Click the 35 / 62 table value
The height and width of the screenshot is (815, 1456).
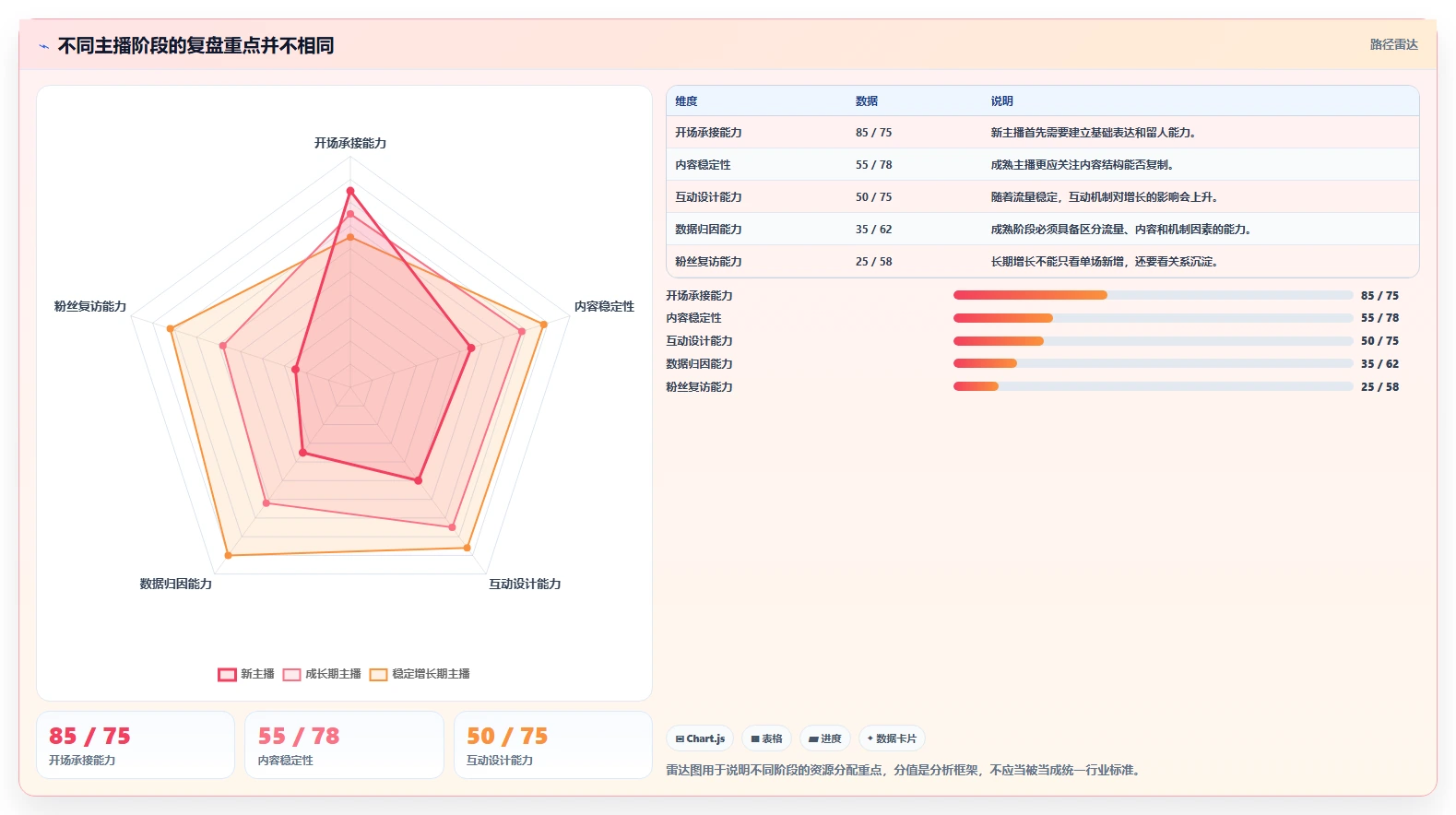tap(873, 230)
